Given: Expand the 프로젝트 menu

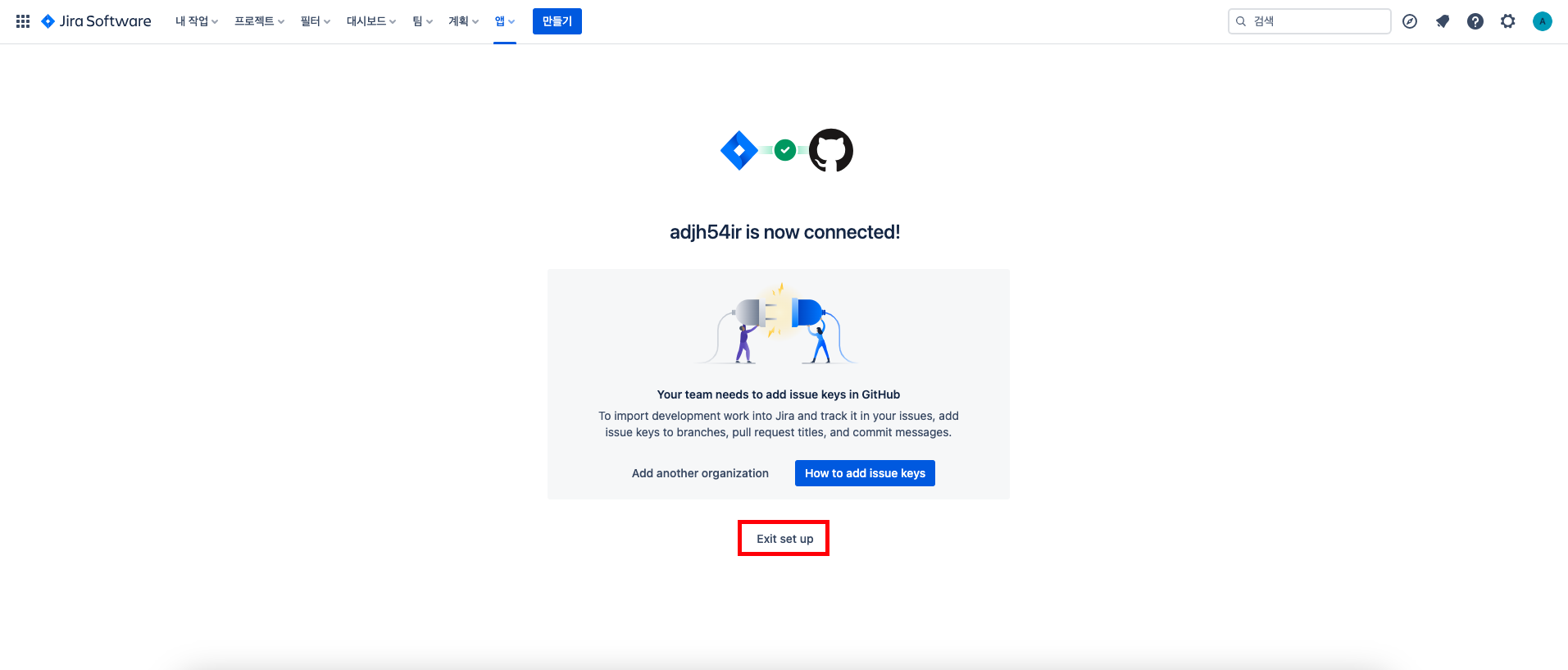Looking at the screenshot, I should (x=259, y=21).
